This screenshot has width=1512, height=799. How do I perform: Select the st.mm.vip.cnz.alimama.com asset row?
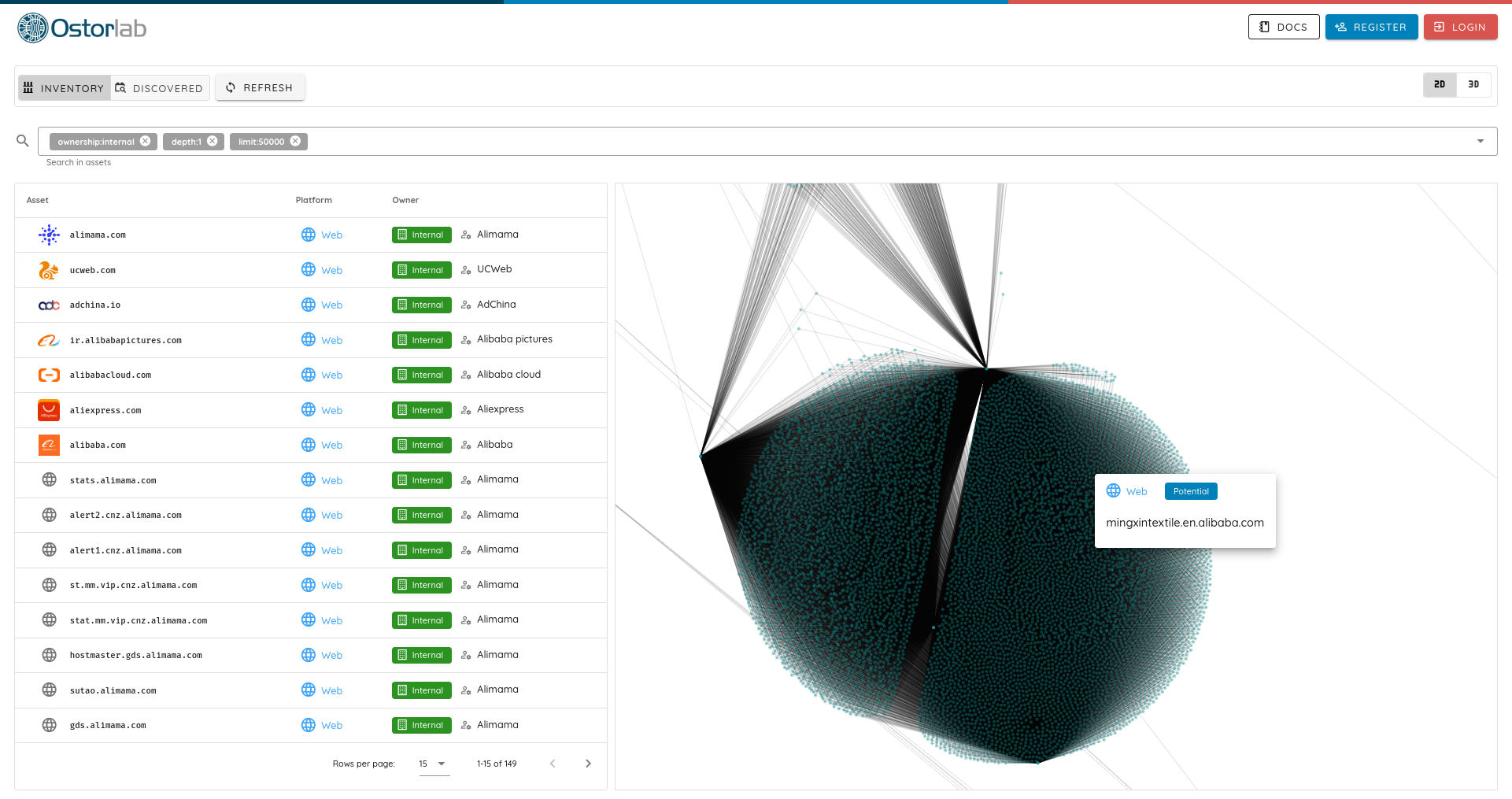point(310,585)
